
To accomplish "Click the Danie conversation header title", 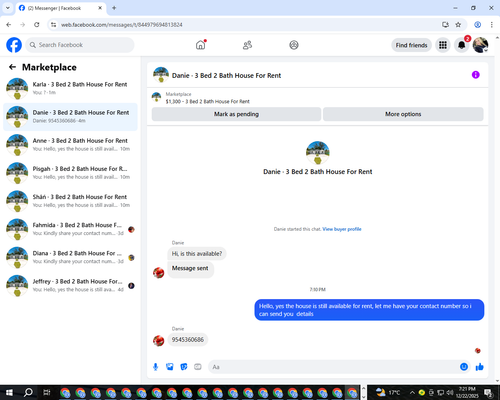I will [226, 75].
